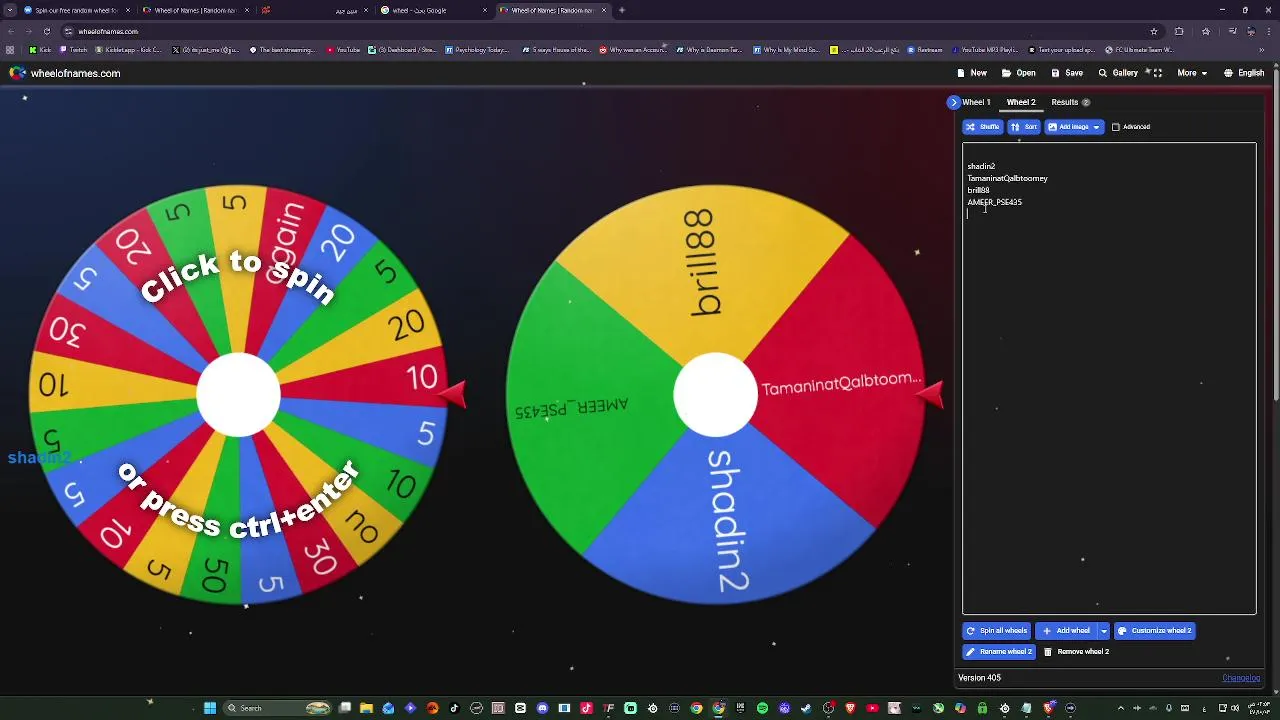Create a New wheel from the header
Image resolution: width=1280 pixels, height=720 pixels.
[x=972, y=73]
